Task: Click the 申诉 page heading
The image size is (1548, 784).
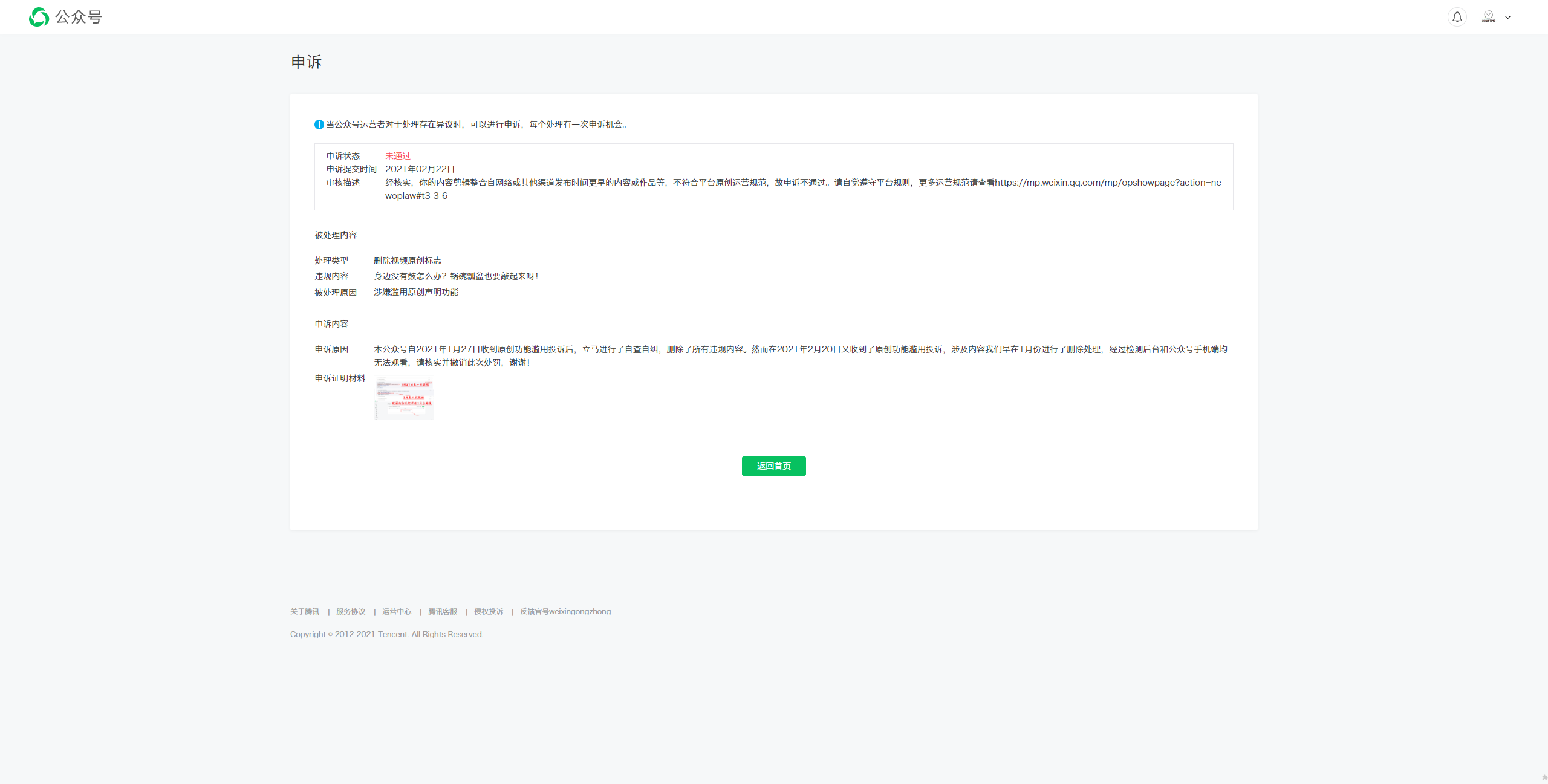Action: click(x=307, y=62)
